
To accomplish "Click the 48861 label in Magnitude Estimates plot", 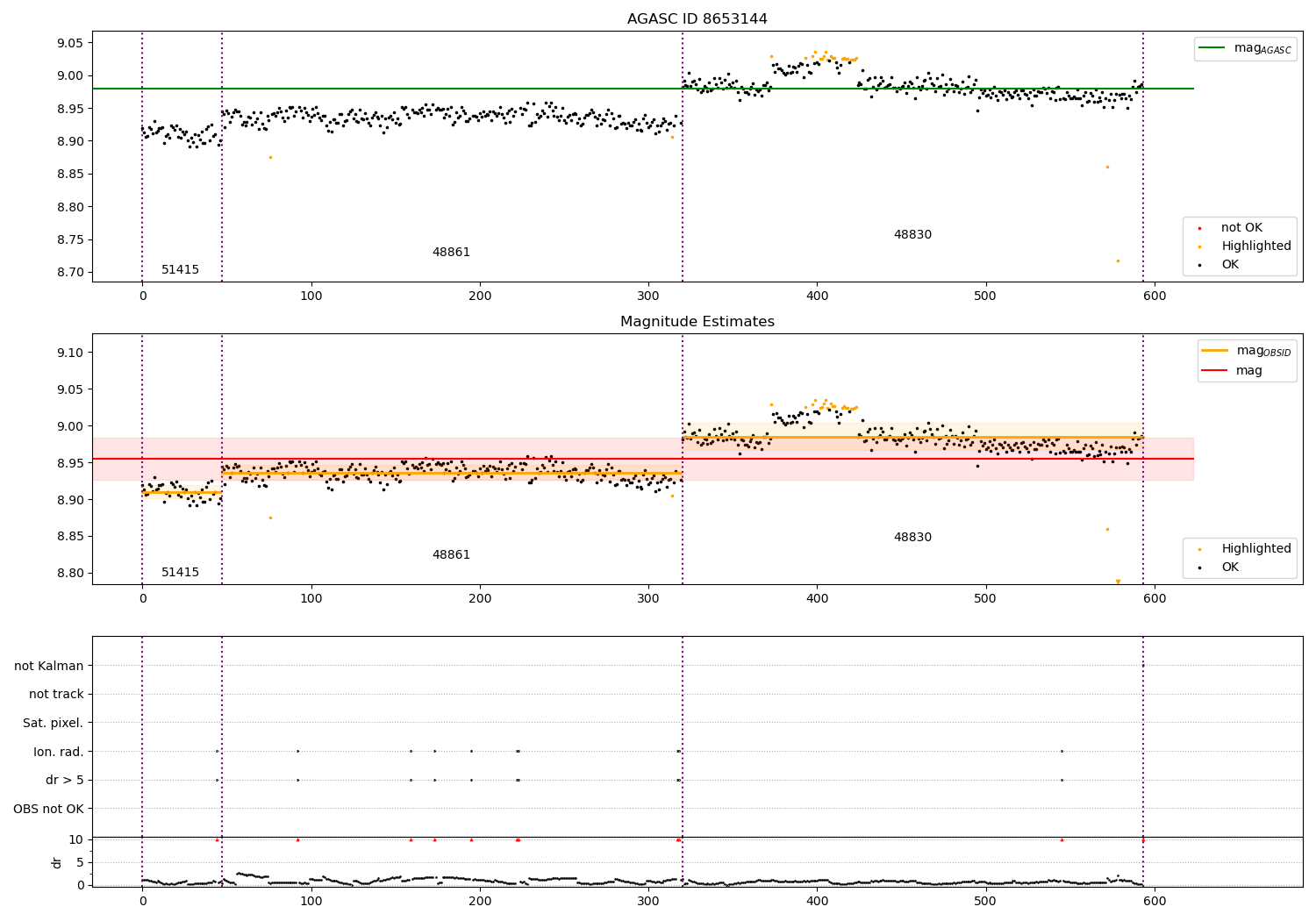I will [451, 555].
